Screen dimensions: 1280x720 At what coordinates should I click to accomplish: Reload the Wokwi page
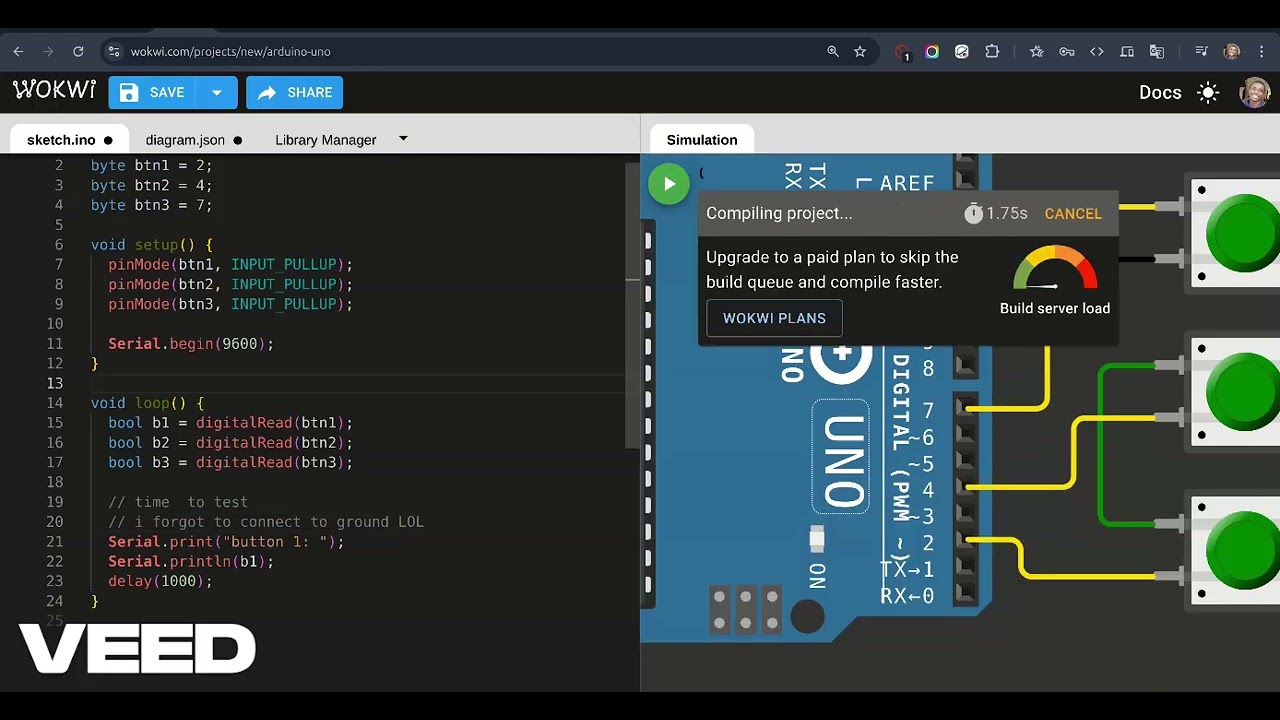78,52
